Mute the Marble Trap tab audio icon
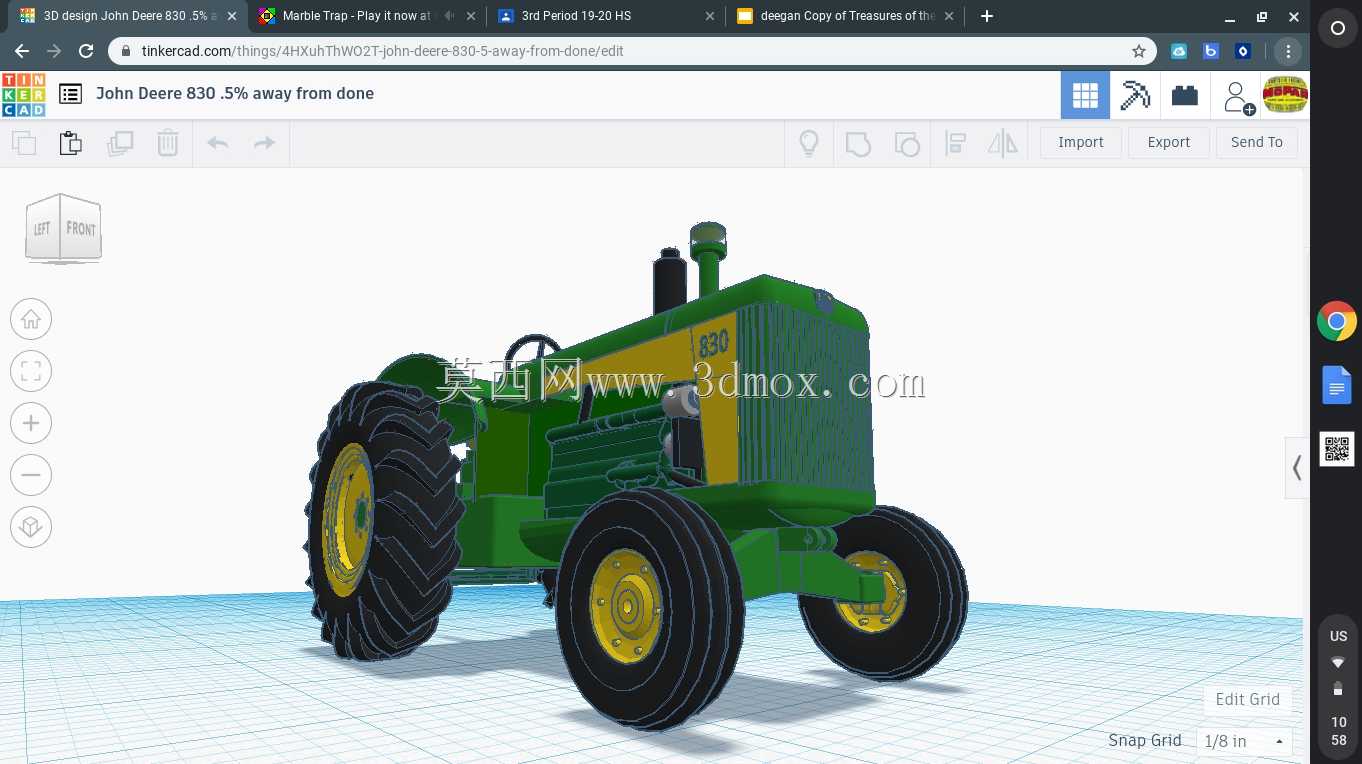The image size is (1362, 764). (x=449, y=16)
